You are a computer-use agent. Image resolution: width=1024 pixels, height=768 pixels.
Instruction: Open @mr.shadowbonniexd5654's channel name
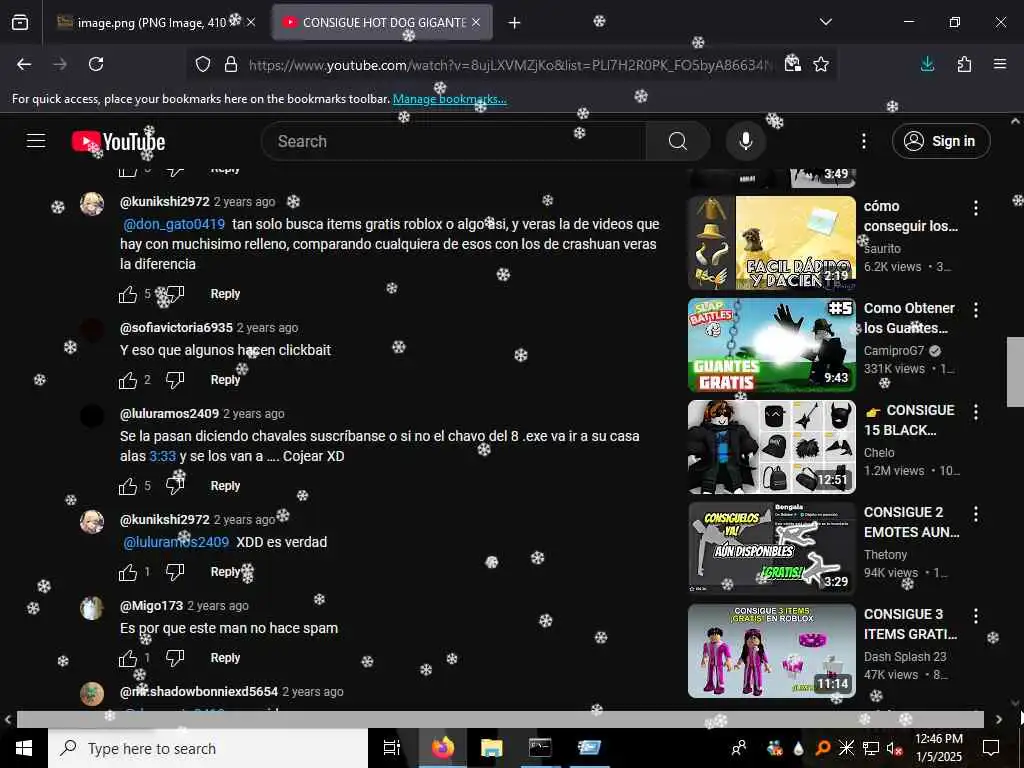(199, 692)
